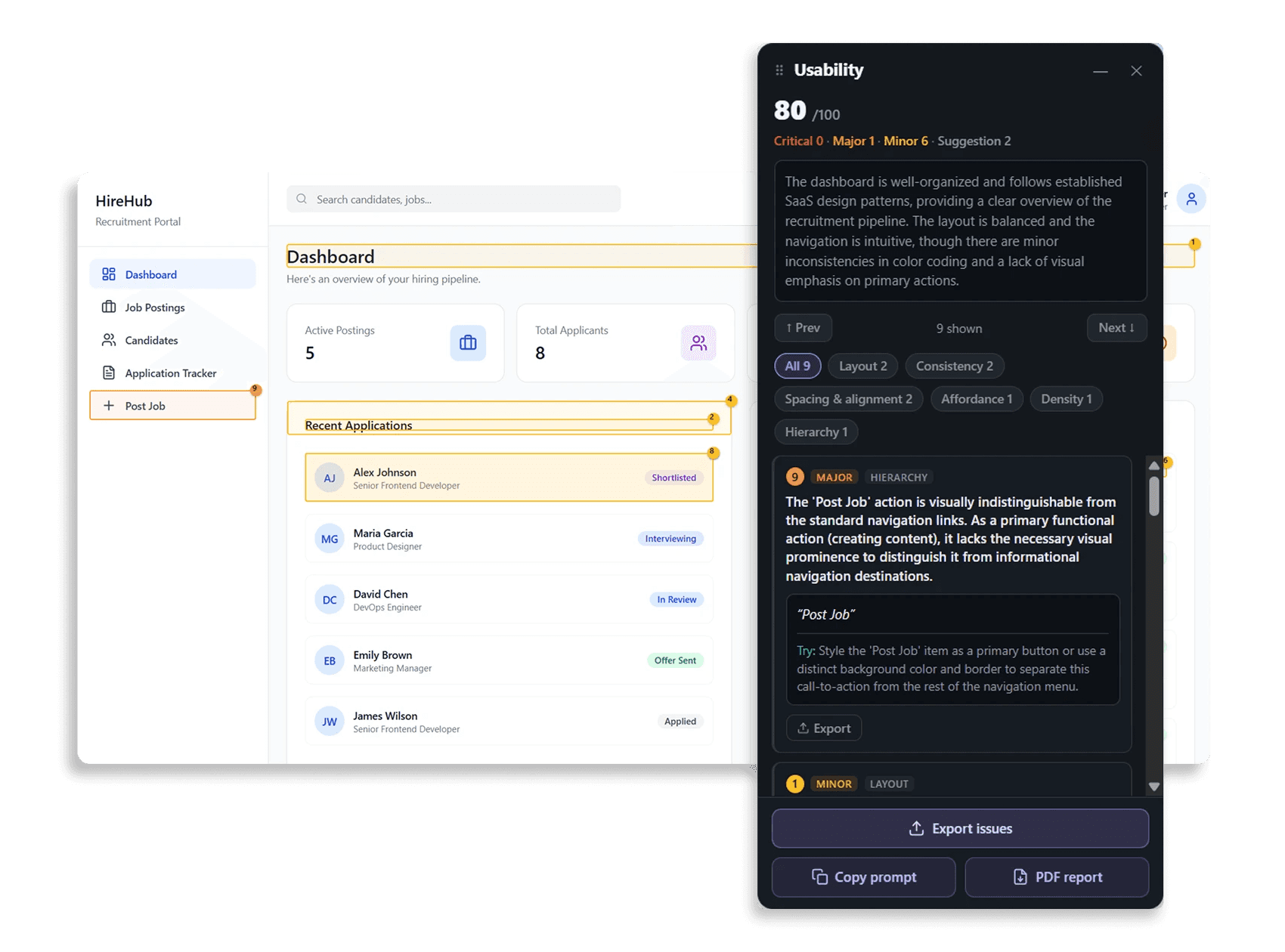Click scrollbar down arrow in issue list
This screenshot has height=952, width=1285.
point(1154,787)
